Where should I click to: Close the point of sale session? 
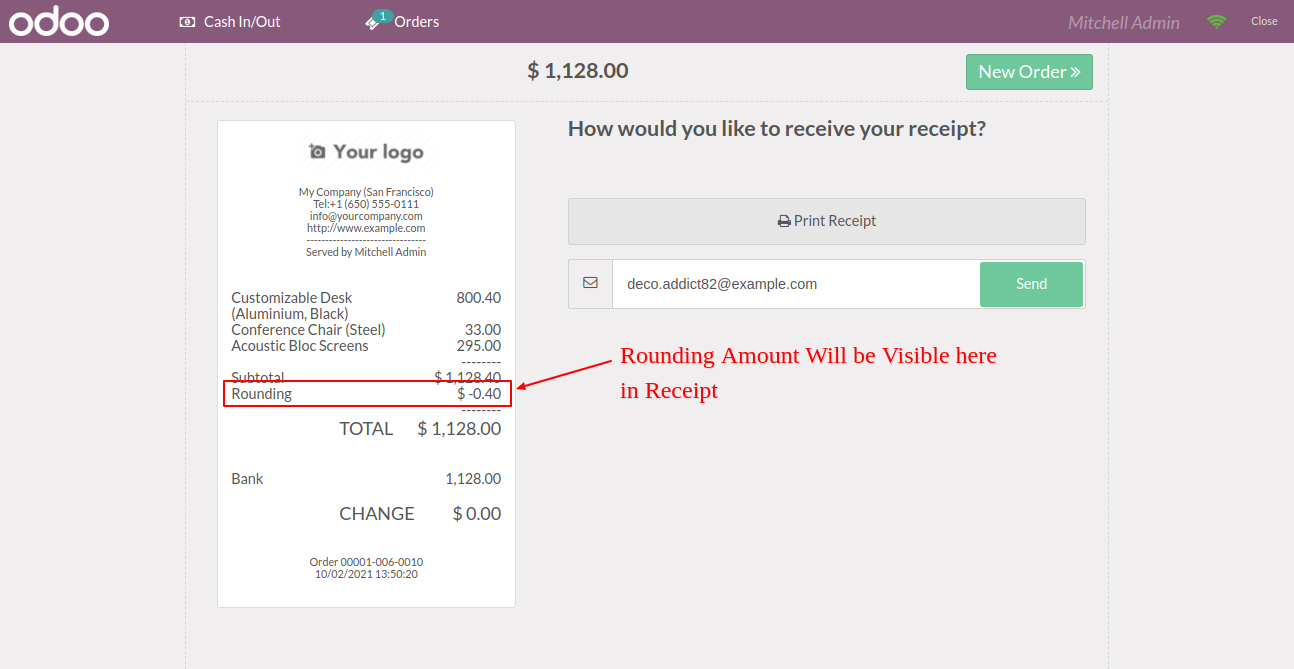[1264, 22]
